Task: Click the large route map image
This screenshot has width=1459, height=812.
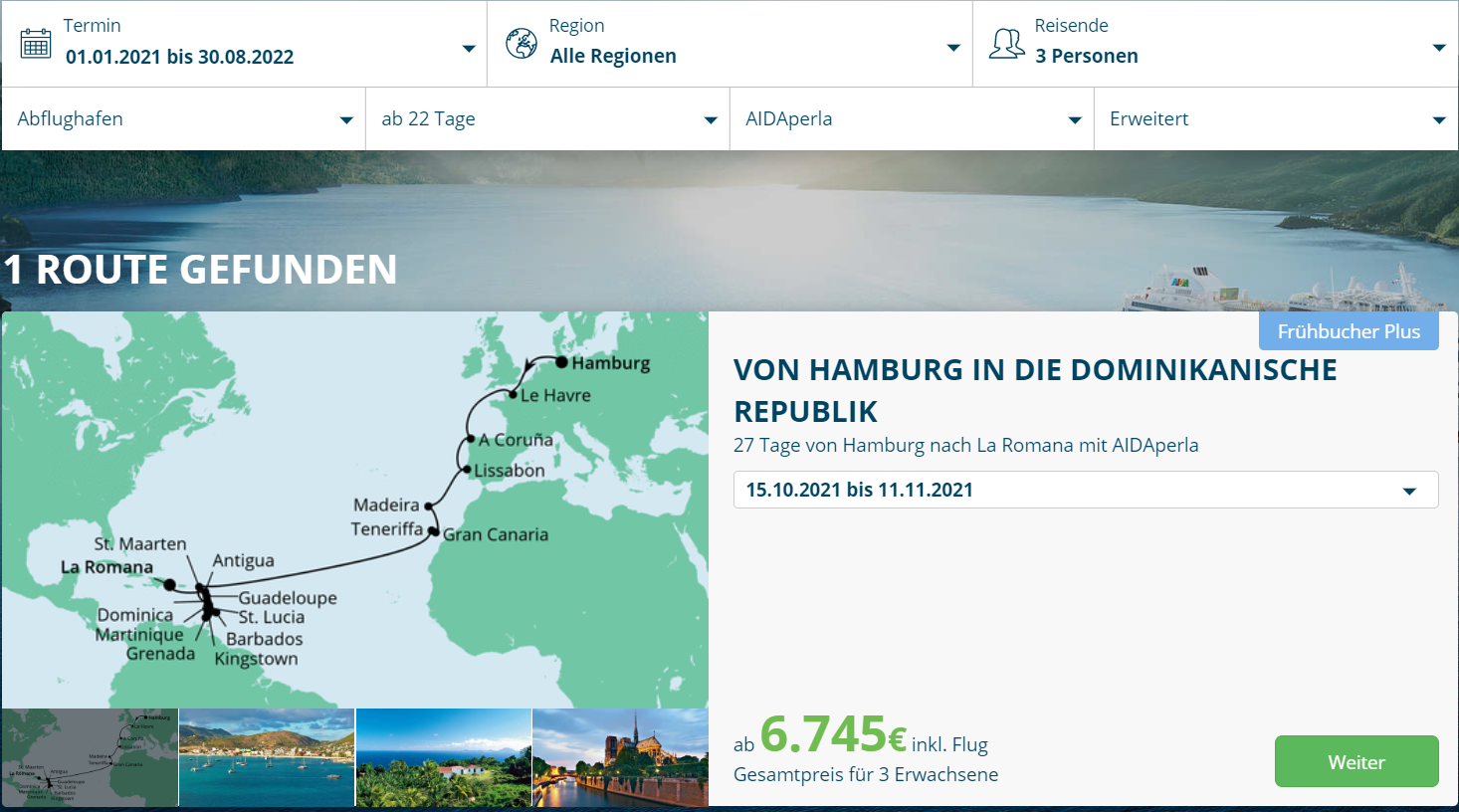Action: (355, 509)
